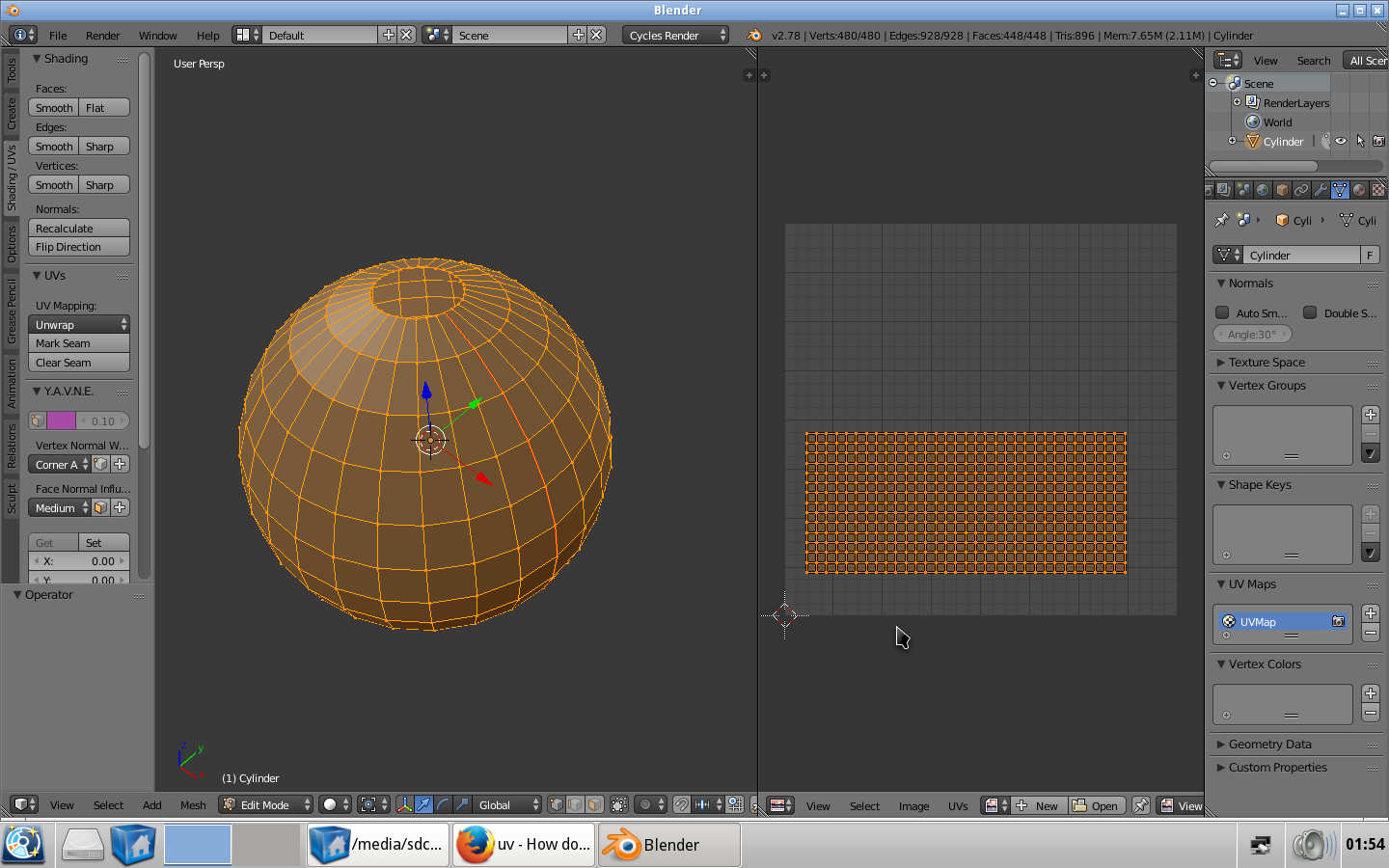Click the Translate manipulator arrow icon

pos(423,804)
